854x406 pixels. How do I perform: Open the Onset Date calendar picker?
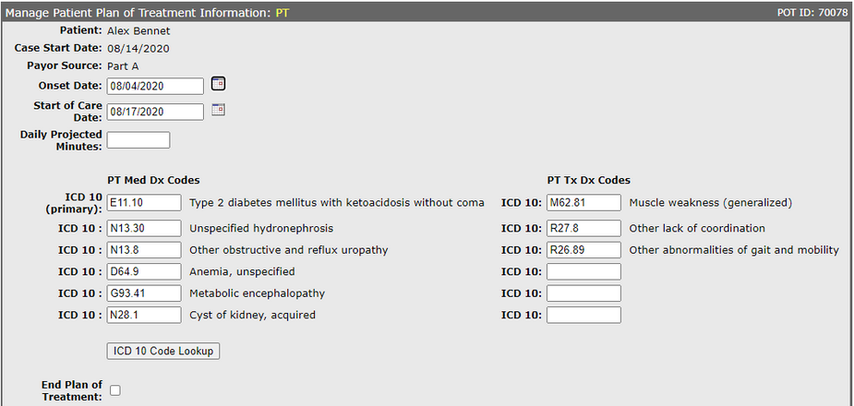pos(218,84)
